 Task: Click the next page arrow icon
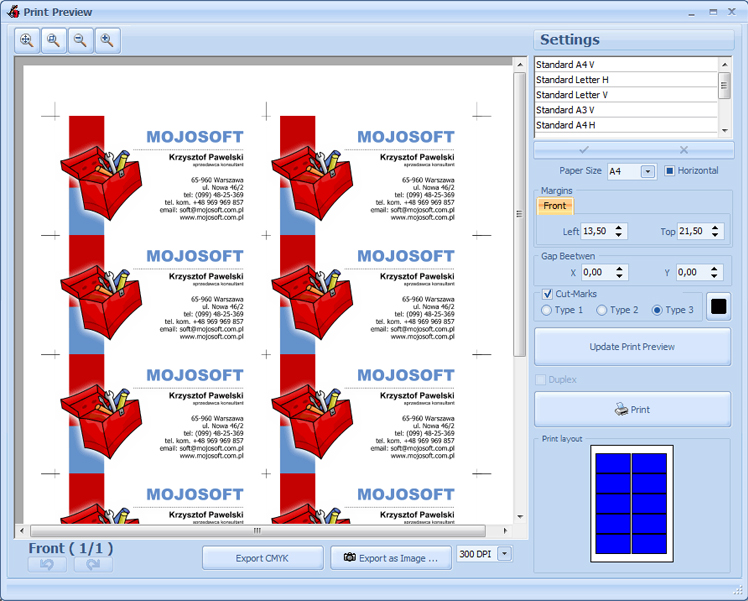pos(93,565)
